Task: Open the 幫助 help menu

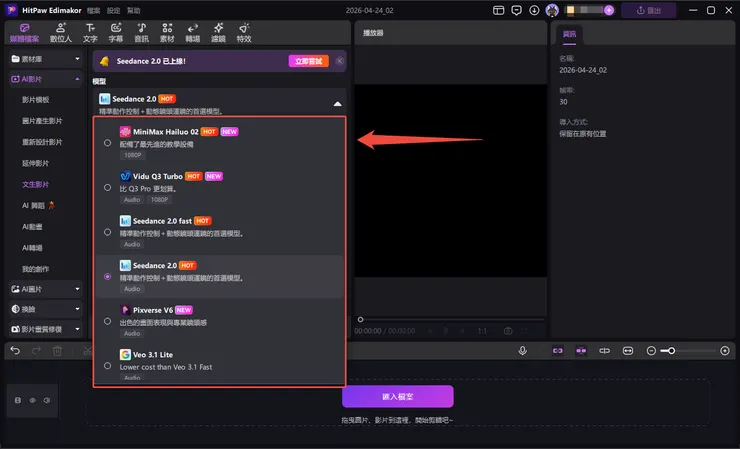Action: [x=134, y=10]
